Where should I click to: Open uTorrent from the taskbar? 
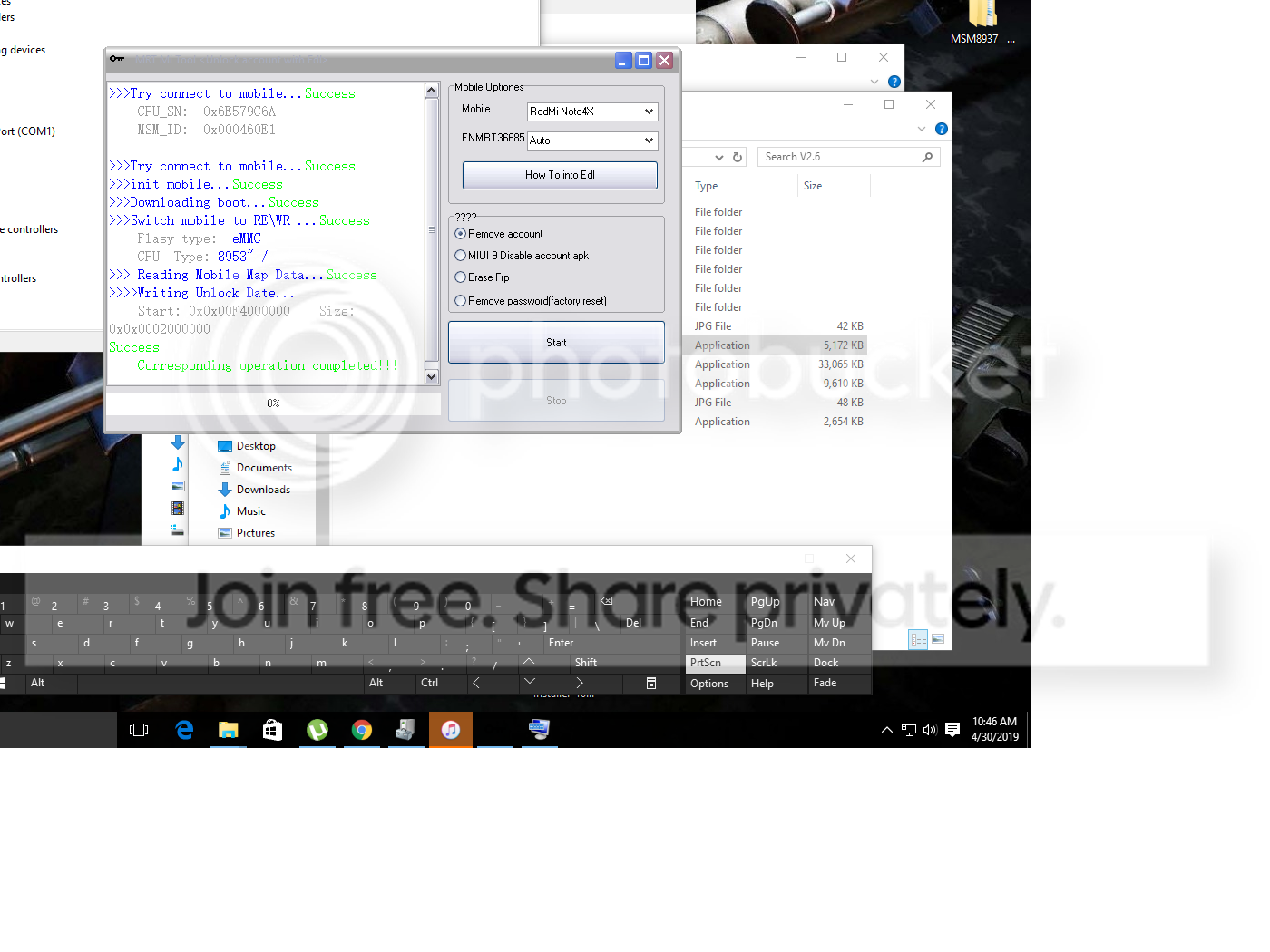(317, 730)
